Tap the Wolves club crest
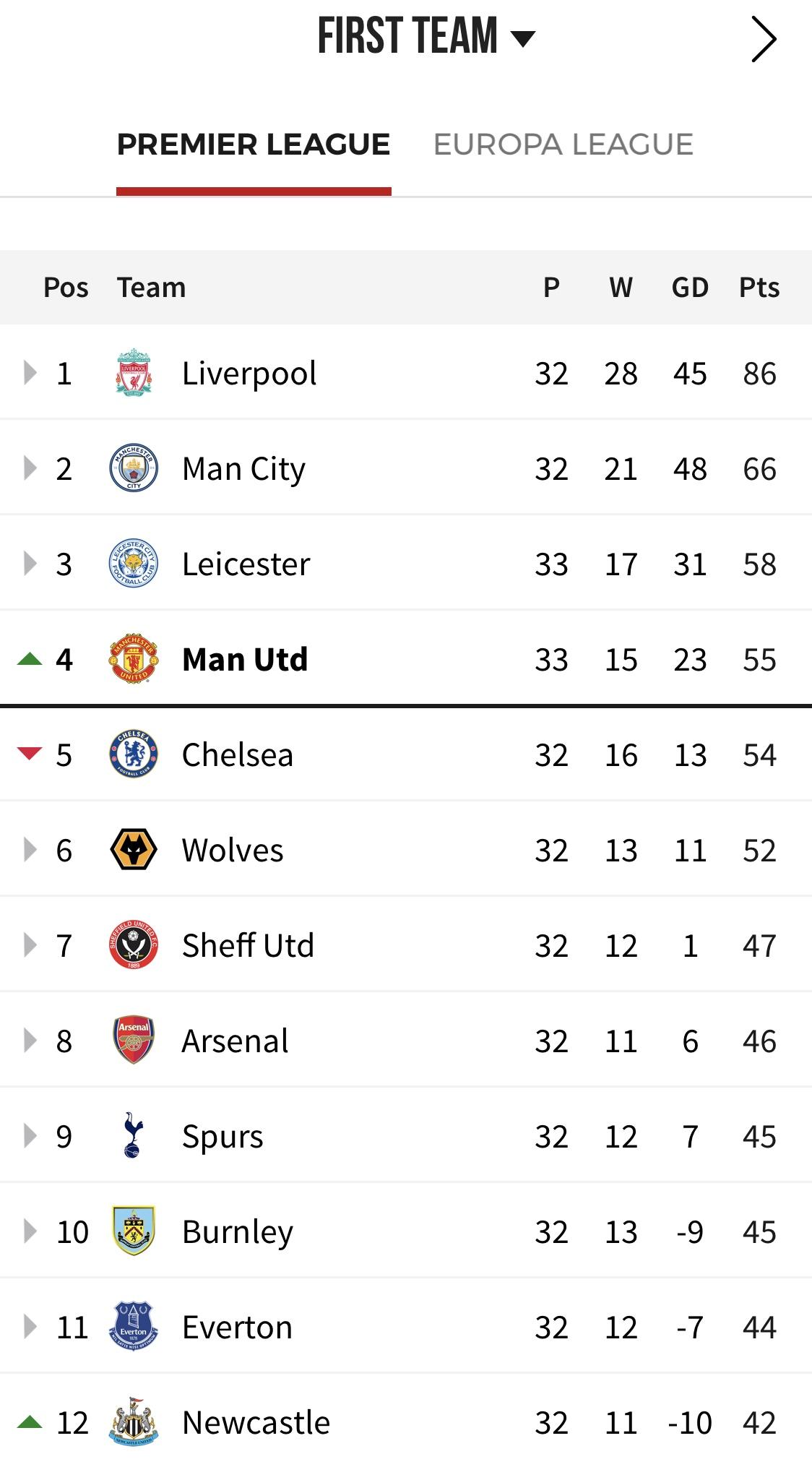Screen dimensions: 812x1467 tap(134, 850)
